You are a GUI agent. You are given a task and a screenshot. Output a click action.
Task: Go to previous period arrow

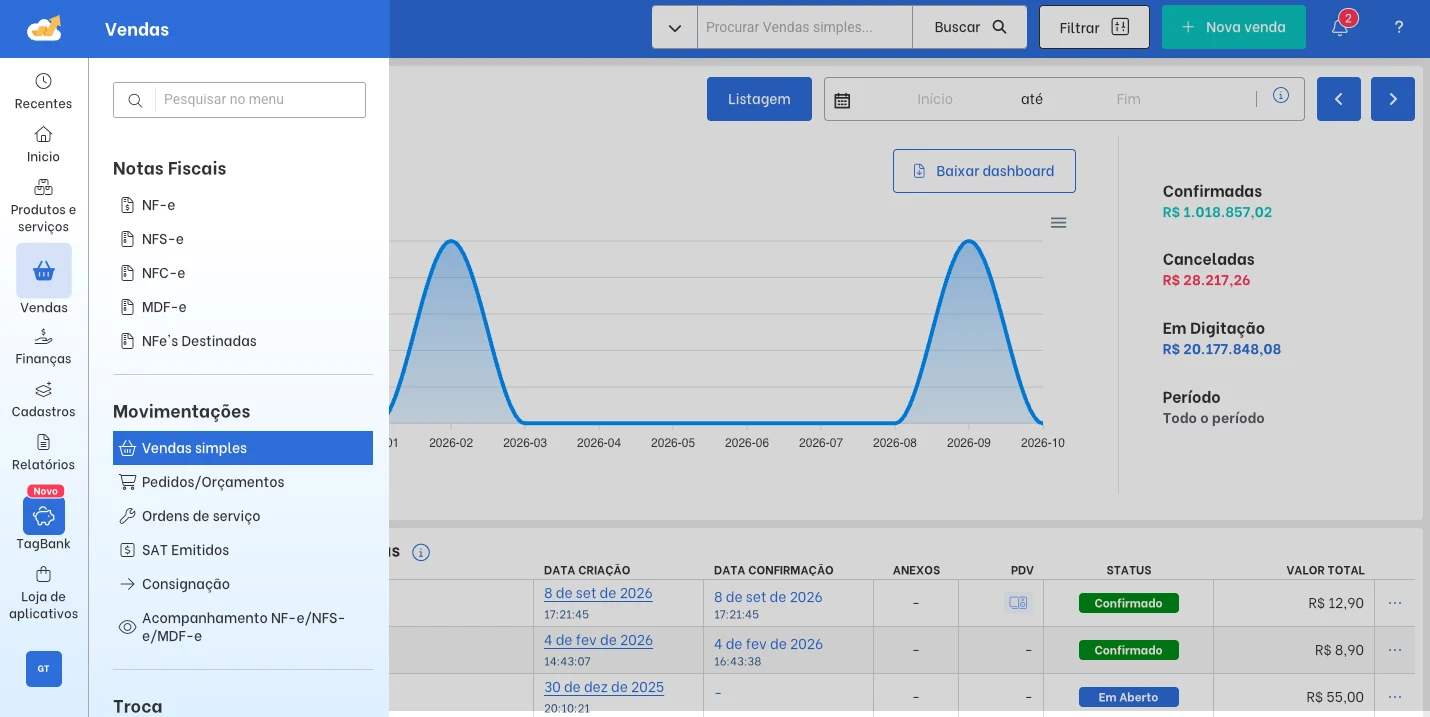point(1339,99)
